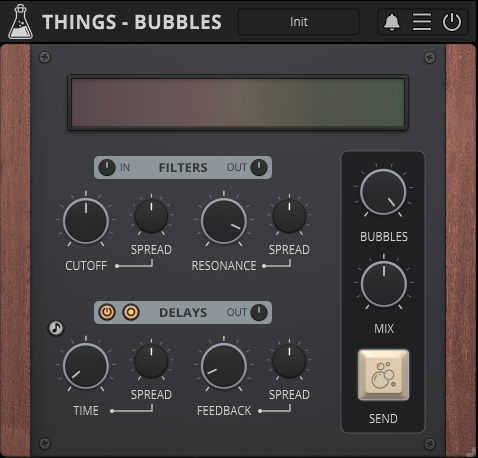Click the Cutoff knob
The image size is (478, 458).
coord(86,221)
